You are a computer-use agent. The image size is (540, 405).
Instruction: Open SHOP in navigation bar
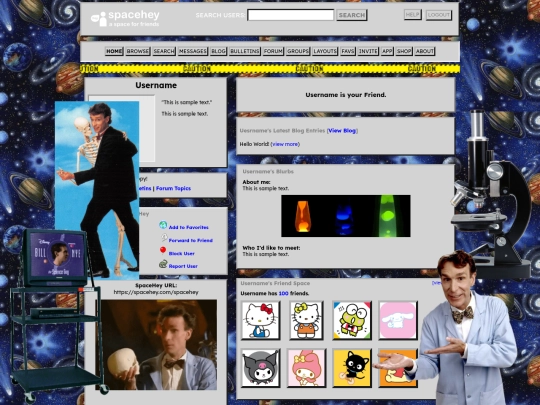pos(404,51)
